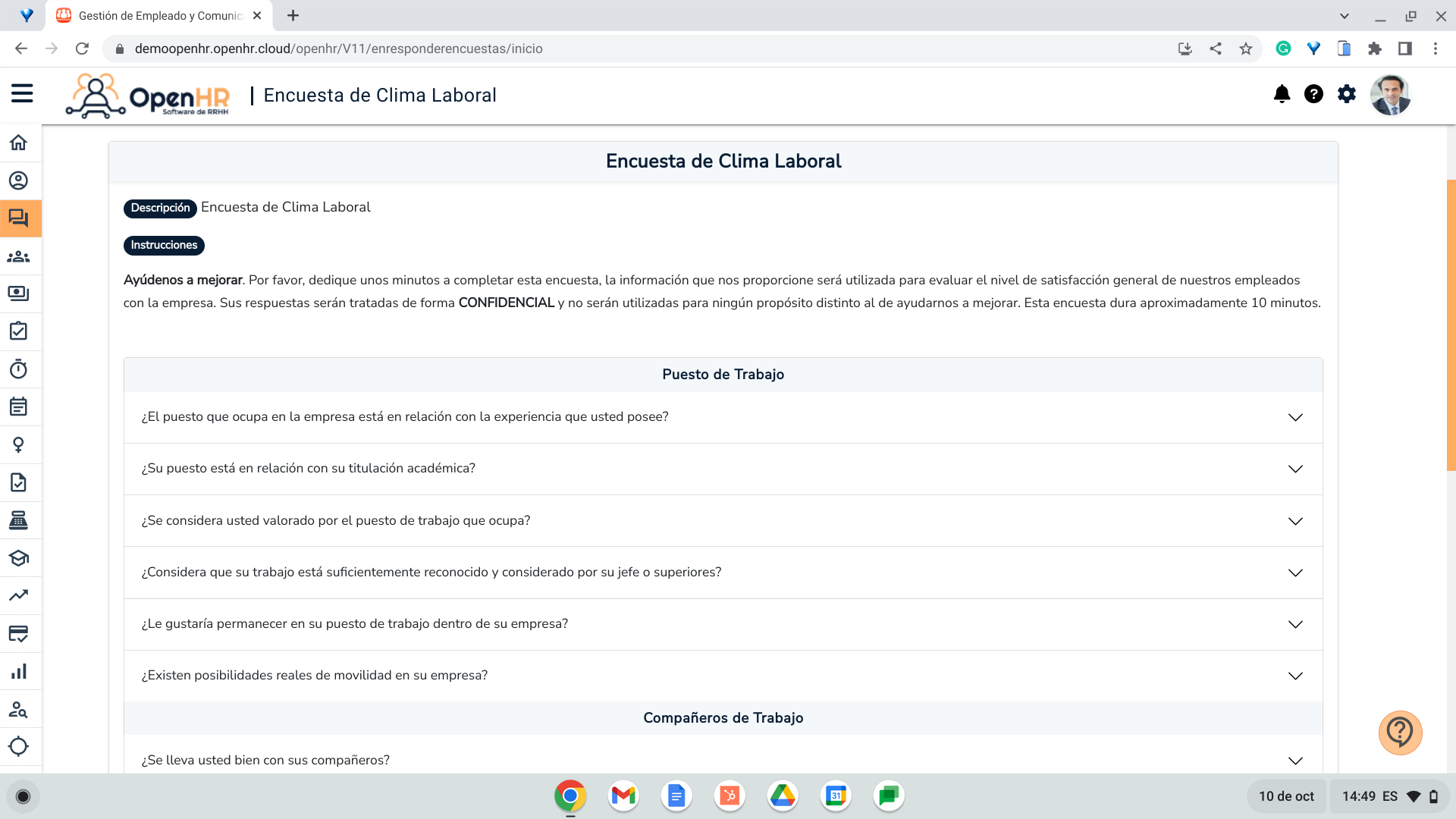Viewport: 1456px width, 819px height.
Task: Open the notifications bell
Action: pyautogui.click(x=1282, y=94)
